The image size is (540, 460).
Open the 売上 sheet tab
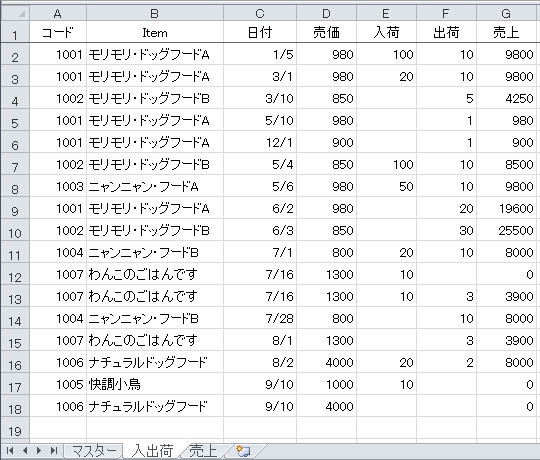point(203,450)
